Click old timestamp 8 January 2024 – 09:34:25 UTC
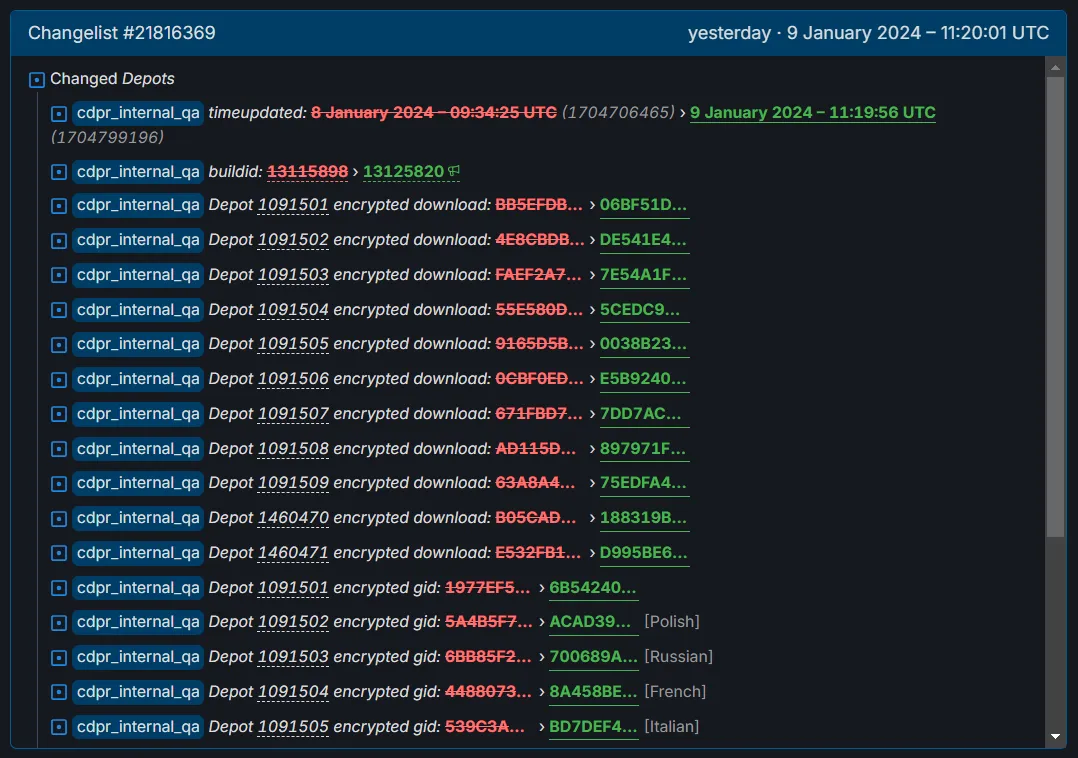Image resolution: width=1078 pixels, height=758 pixels. point(434,113)
